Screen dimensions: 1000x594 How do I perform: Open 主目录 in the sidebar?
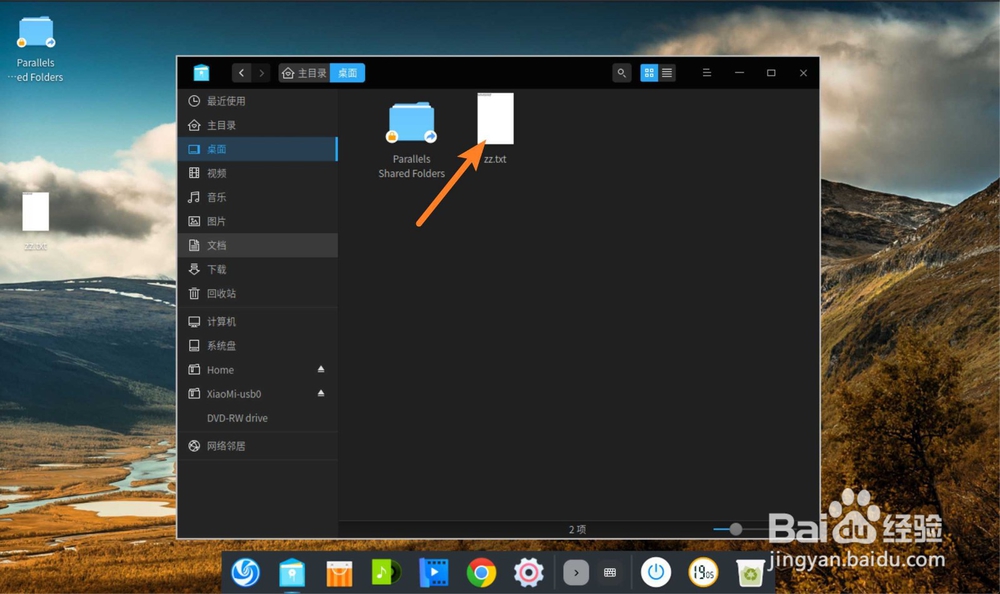258,125
